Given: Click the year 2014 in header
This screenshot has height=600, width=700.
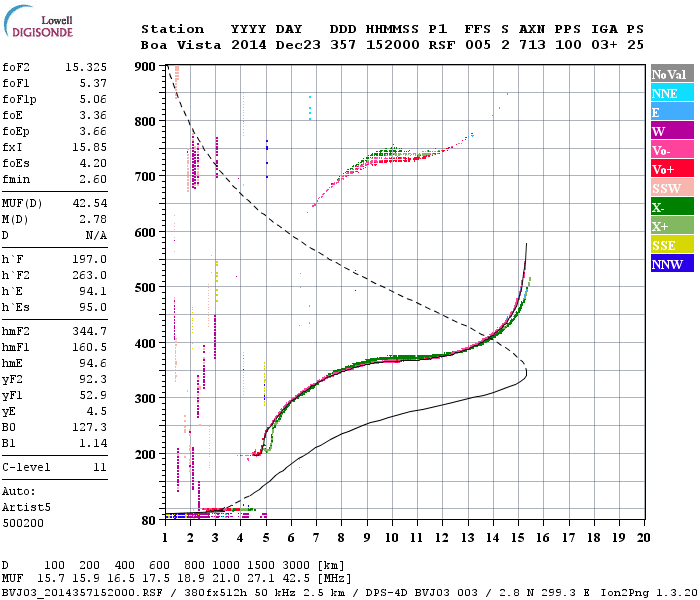Looking at the screenshot, I should [x=249, y=46].
